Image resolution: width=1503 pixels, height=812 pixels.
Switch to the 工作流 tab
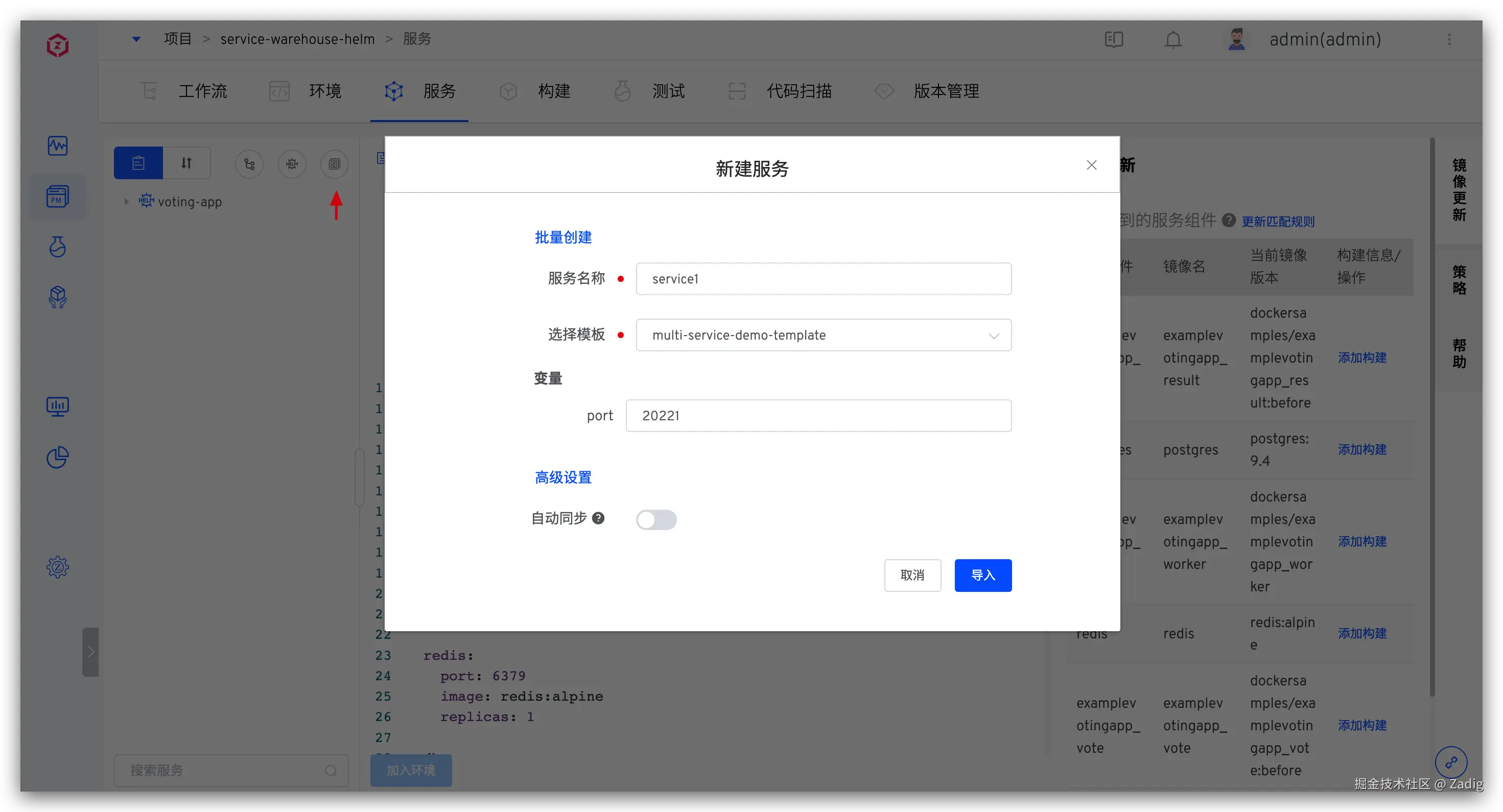pyautogui.click(x=202, y=91)
